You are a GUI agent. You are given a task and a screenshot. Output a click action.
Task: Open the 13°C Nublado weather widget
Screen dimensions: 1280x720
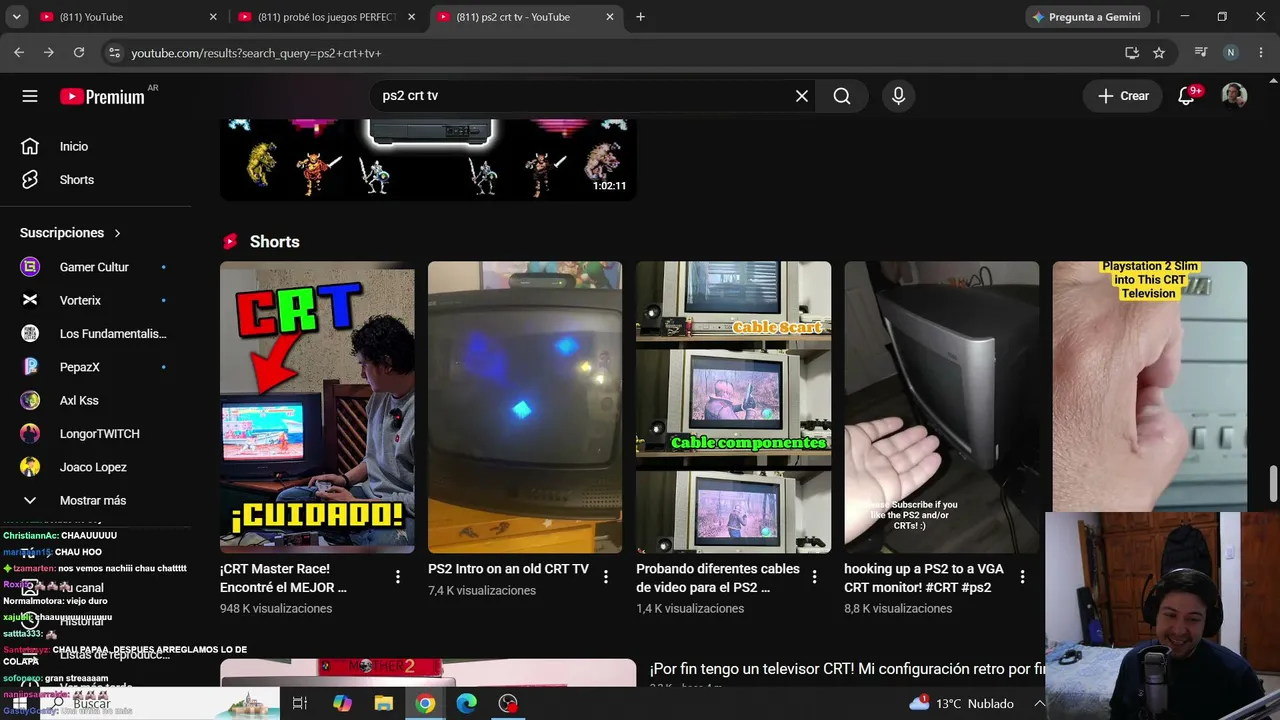pyautogui.click(x=962, y=703)
